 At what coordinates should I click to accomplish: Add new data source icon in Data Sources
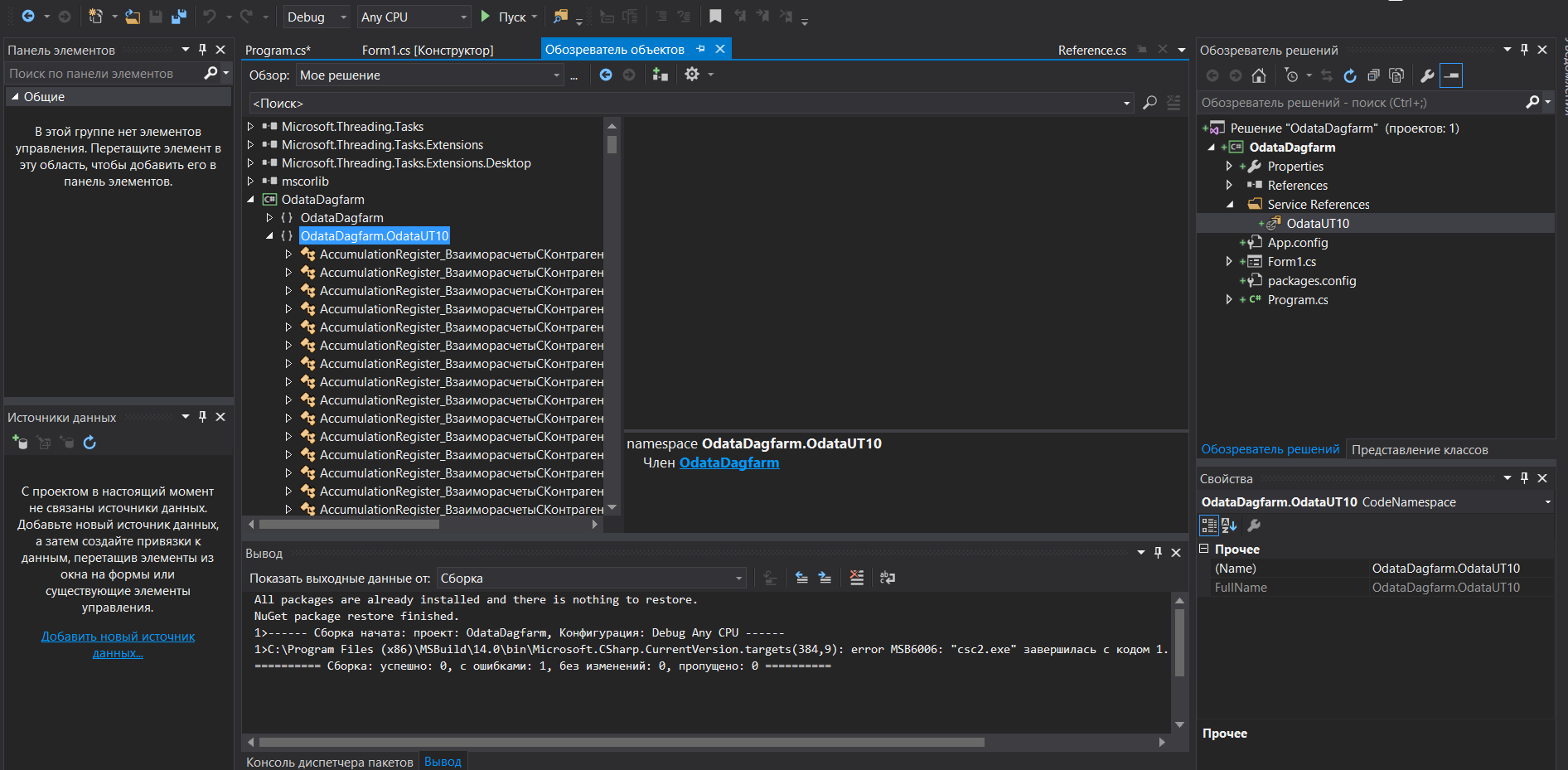pyautogui.click(x=20, y=443)
